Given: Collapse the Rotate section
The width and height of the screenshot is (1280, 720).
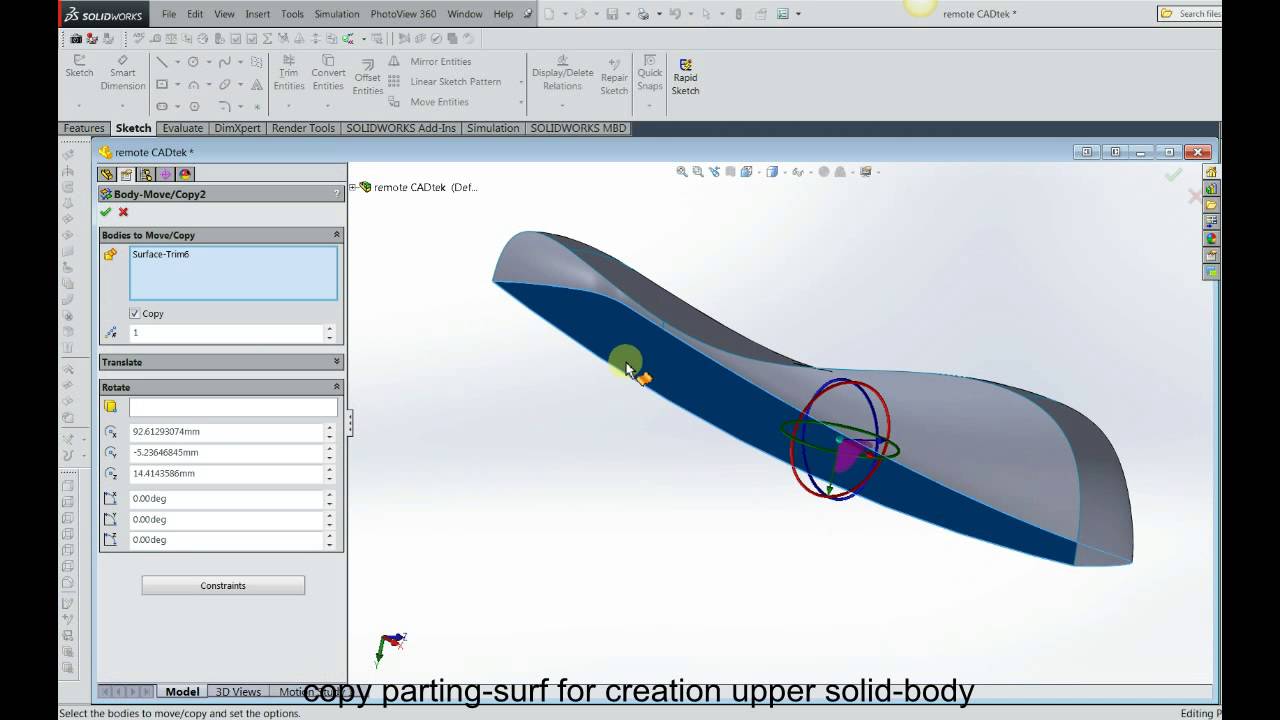Looking at the screenshot, I should [x=337, y=386].
